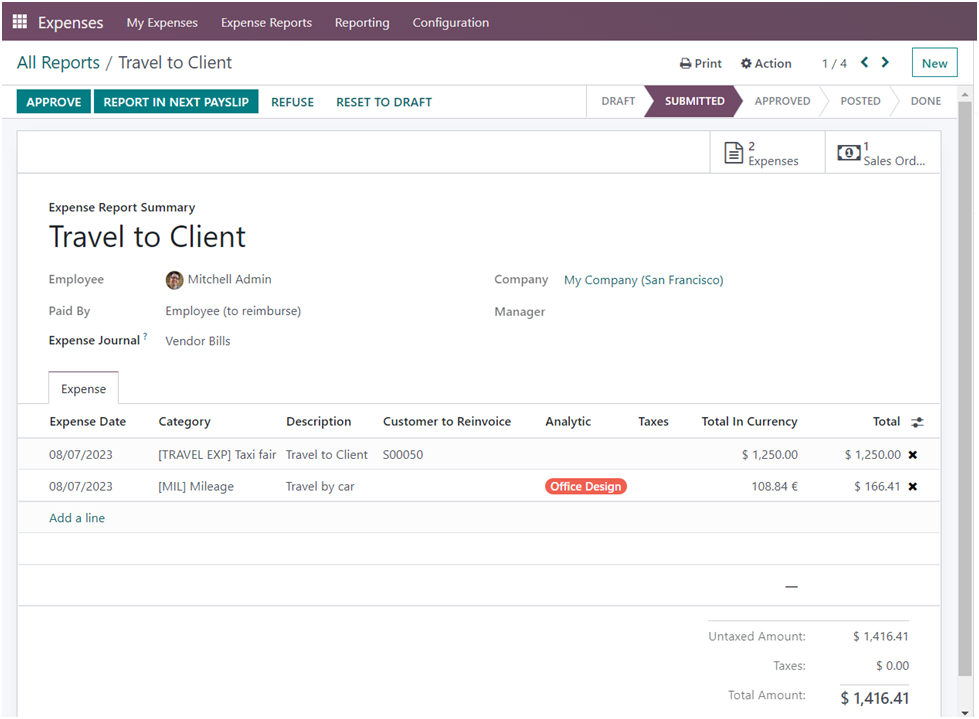Image resolution: width=979 pixels, height=719 pixels.
Task: Select the Expense tab
Action: tap(83, 389)
